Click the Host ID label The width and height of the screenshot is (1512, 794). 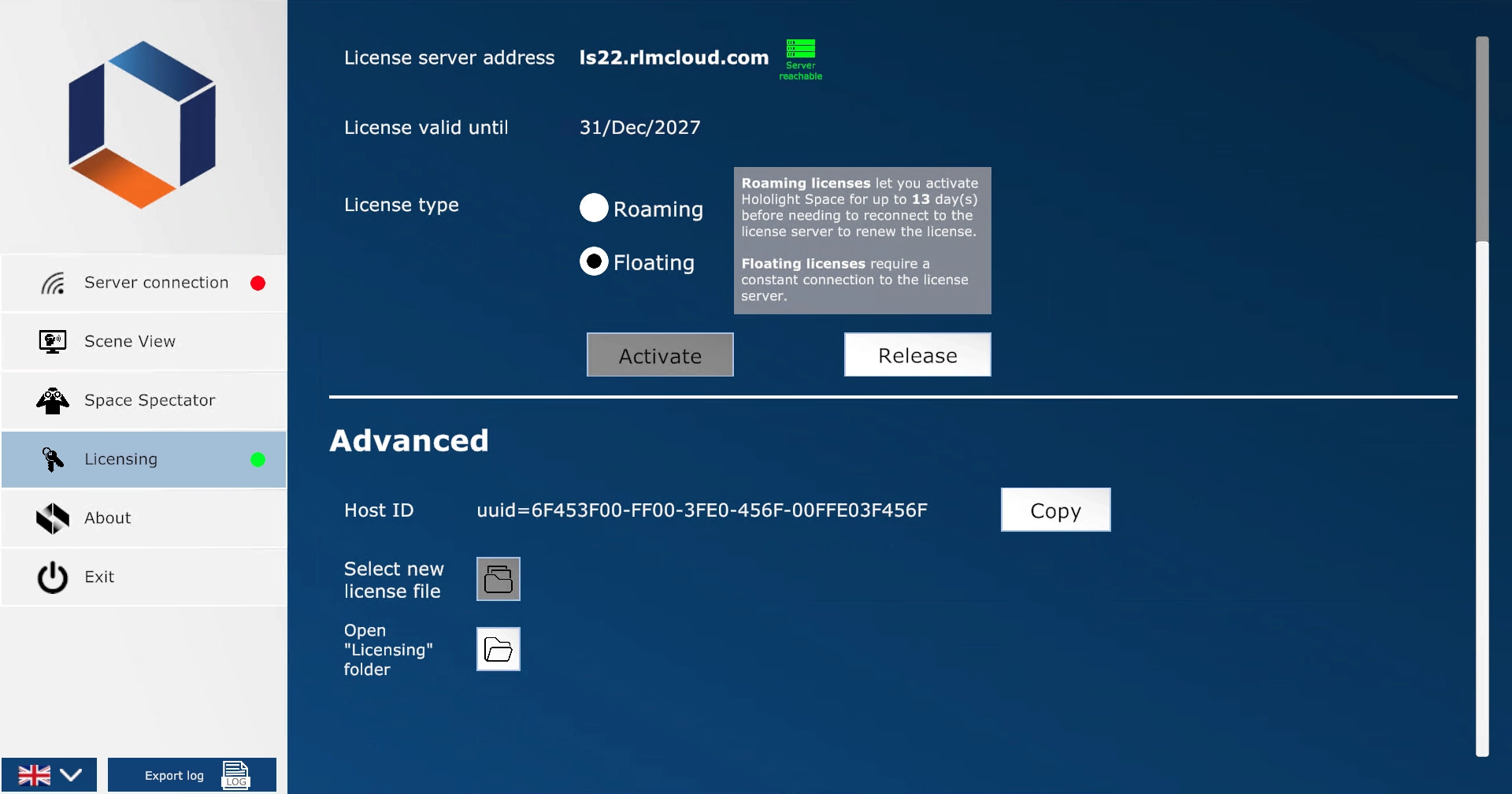[379, 510]
